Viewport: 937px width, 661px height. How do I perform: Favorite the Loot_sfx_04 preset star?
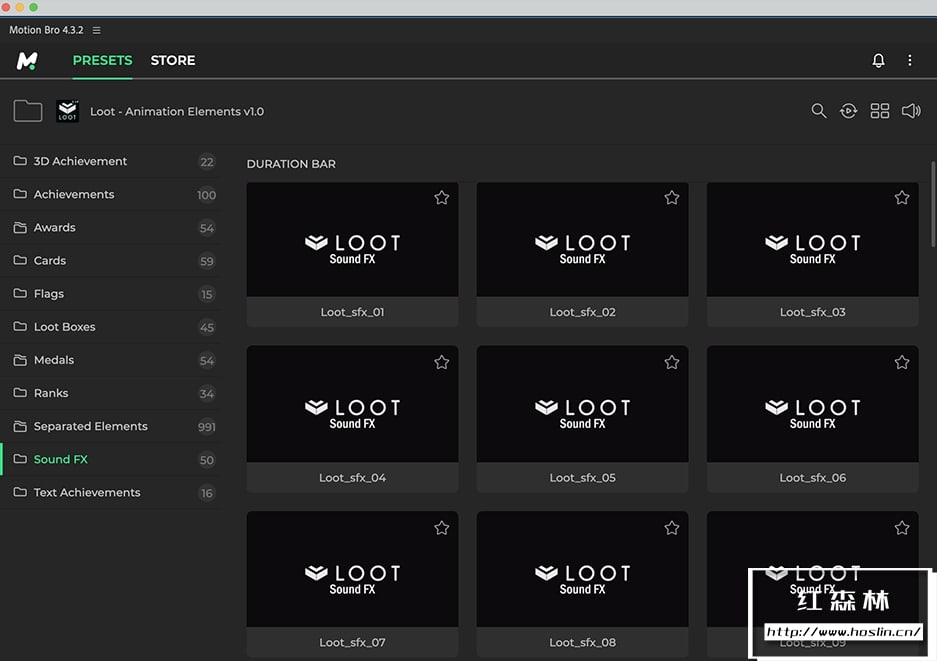pyautogui.click(x=442, y=362)
